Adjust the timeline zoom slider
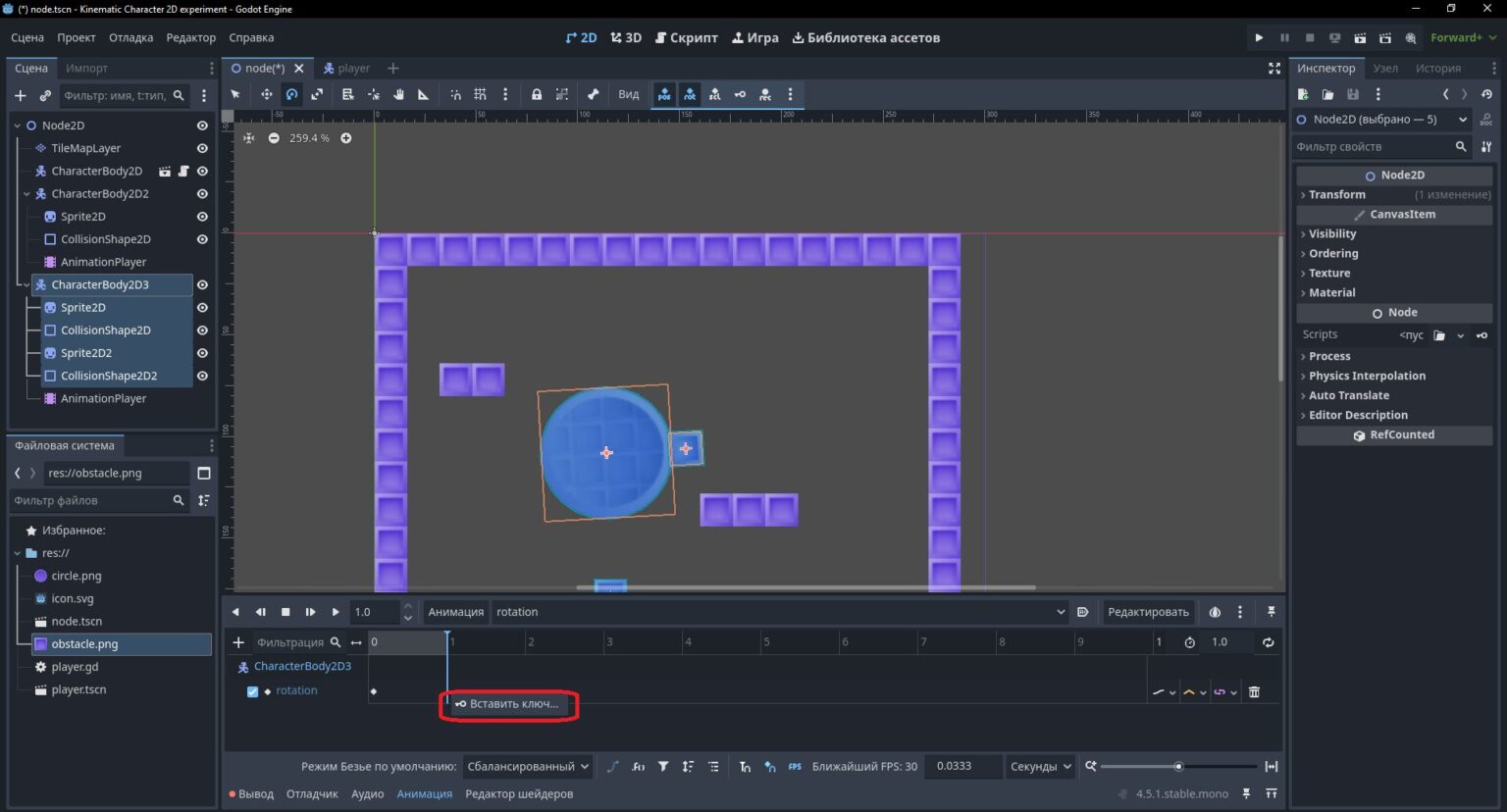 [1178, 766]
